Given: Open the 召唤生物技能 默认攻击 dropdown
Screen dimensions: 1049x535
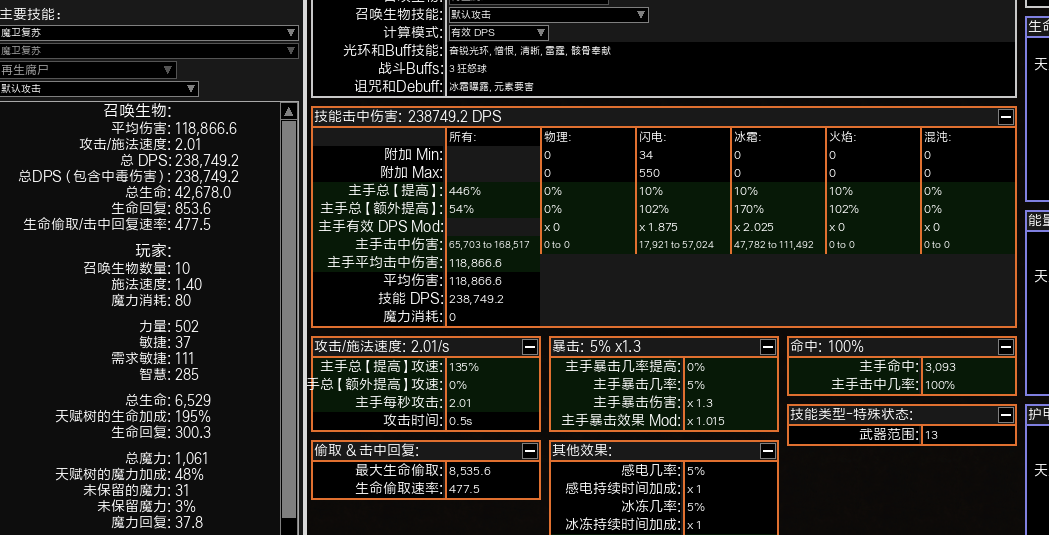Looking at the screenshot, I should (x=547, y=14).
